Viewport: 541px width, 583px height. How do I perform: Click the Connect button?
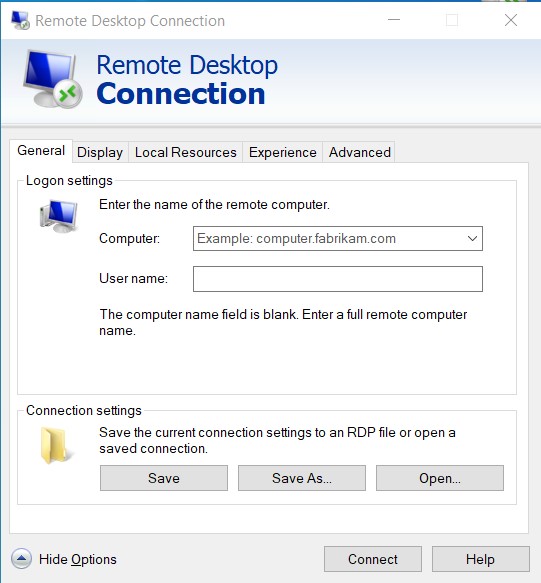point(373,559)
